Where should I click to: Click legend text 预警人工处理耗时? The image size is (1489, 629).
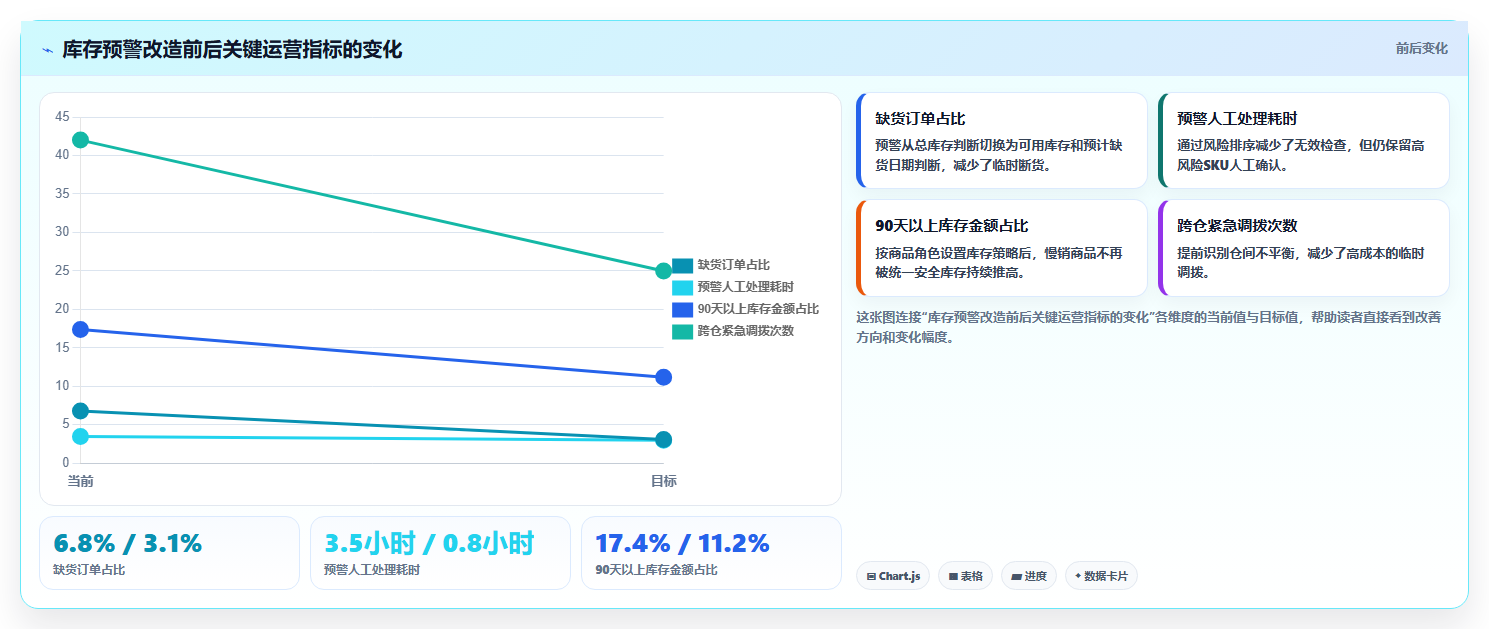pos(746,287)
